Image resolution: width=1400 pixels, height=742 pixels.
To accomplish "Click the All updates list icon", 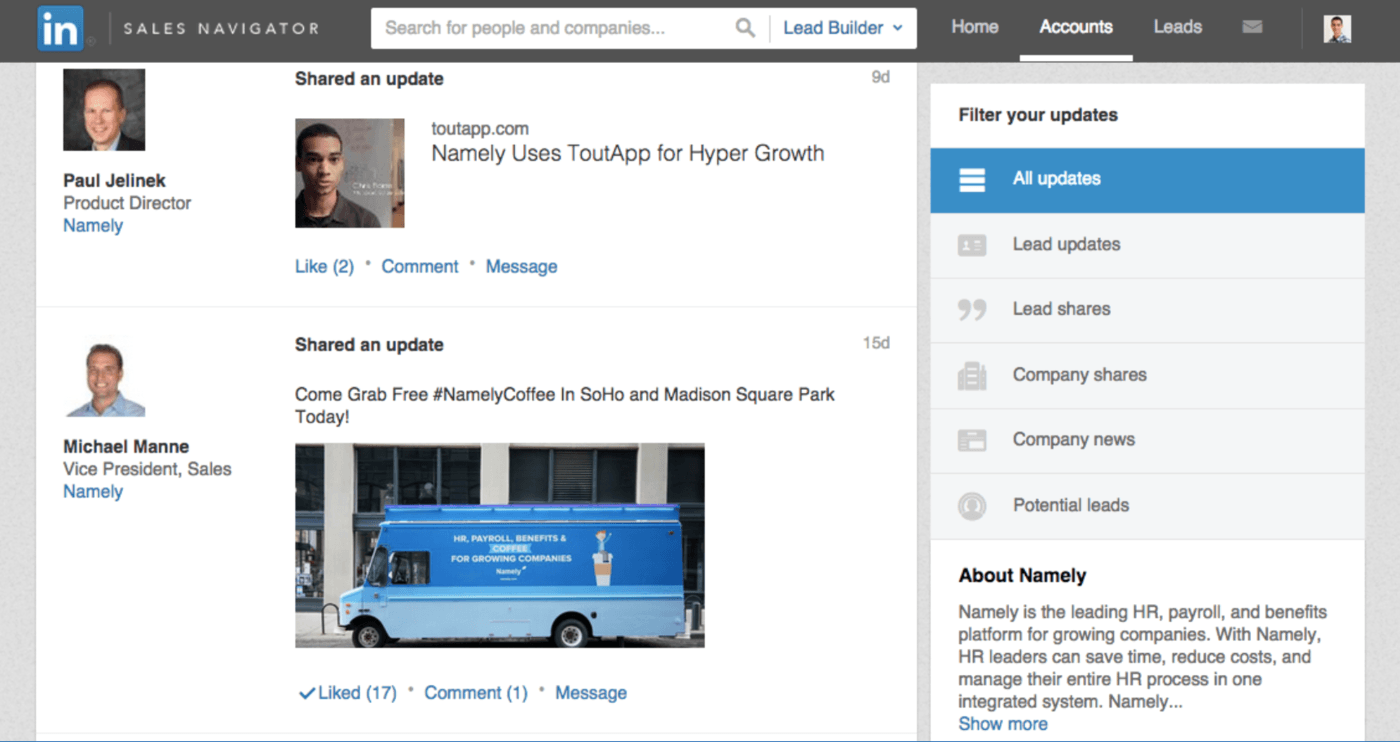I will pyautogui.click(x=972, y=180).
